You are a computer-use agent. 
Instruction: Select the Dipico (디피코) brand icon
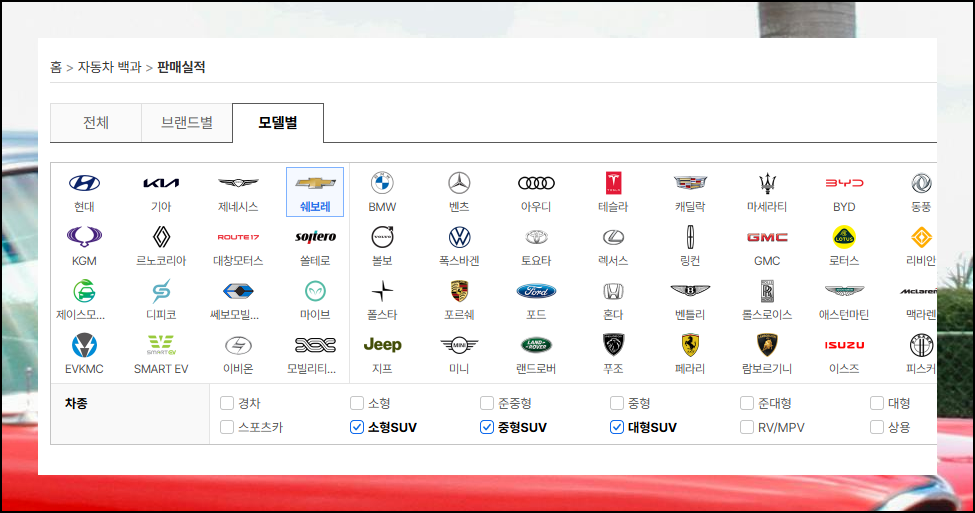(161, 291)
